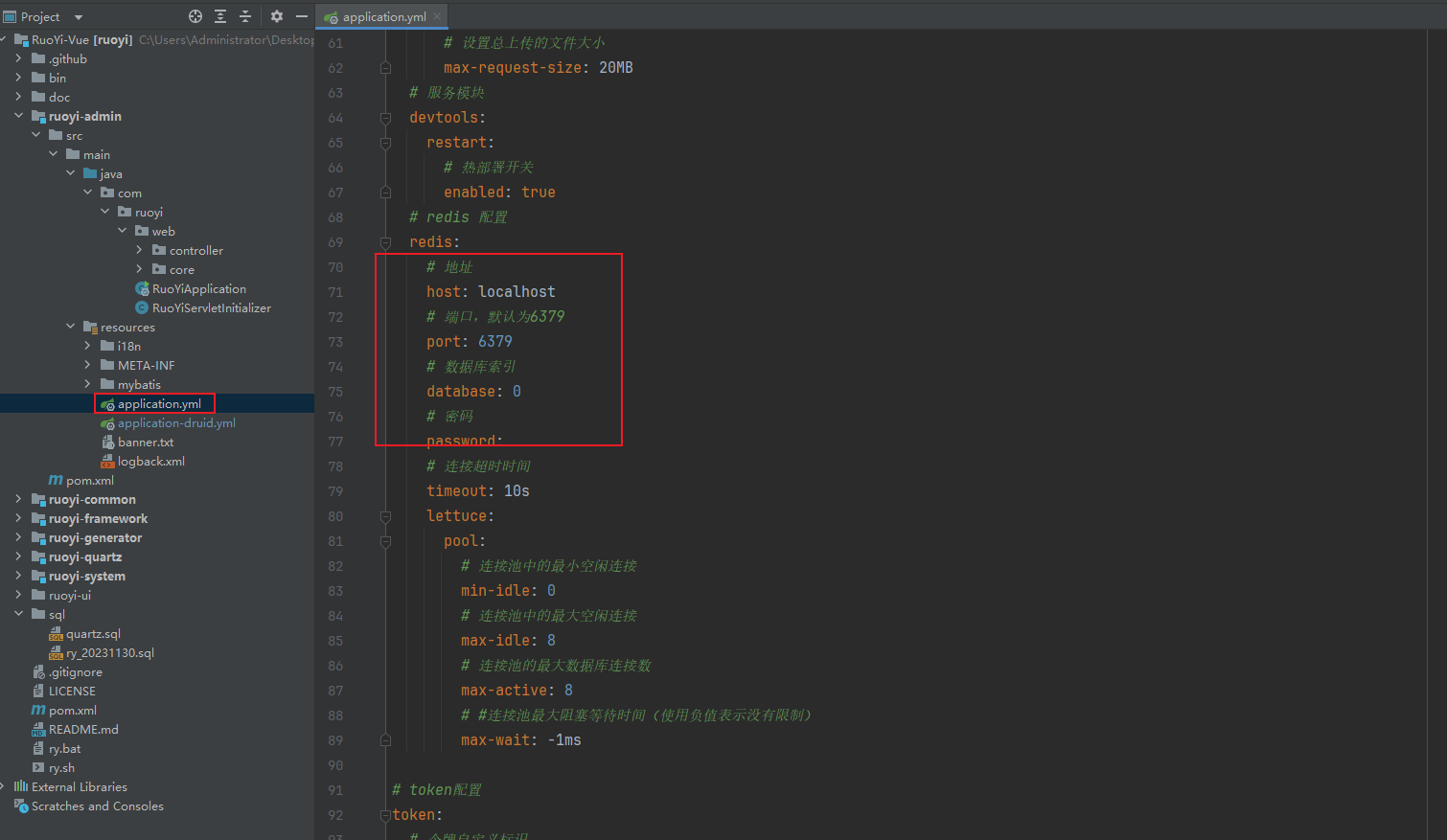Screen dimensions: 1447x840
Task: Expand the controller package
Action: pyautogui.click(x=139, y=250)
